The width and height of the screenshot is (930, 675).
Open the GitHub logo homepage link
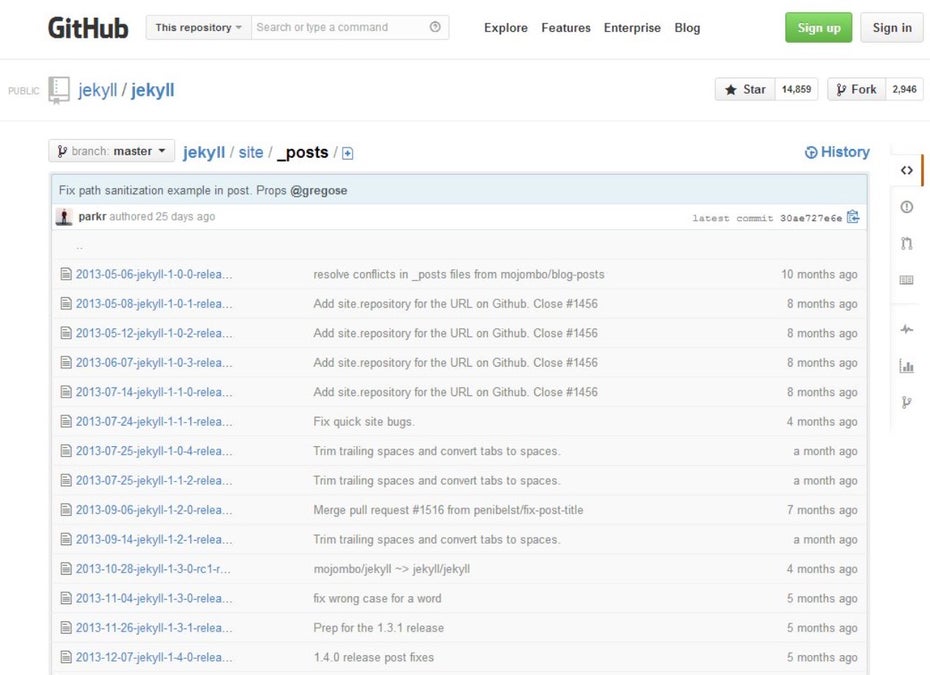(x=88, y=28)
